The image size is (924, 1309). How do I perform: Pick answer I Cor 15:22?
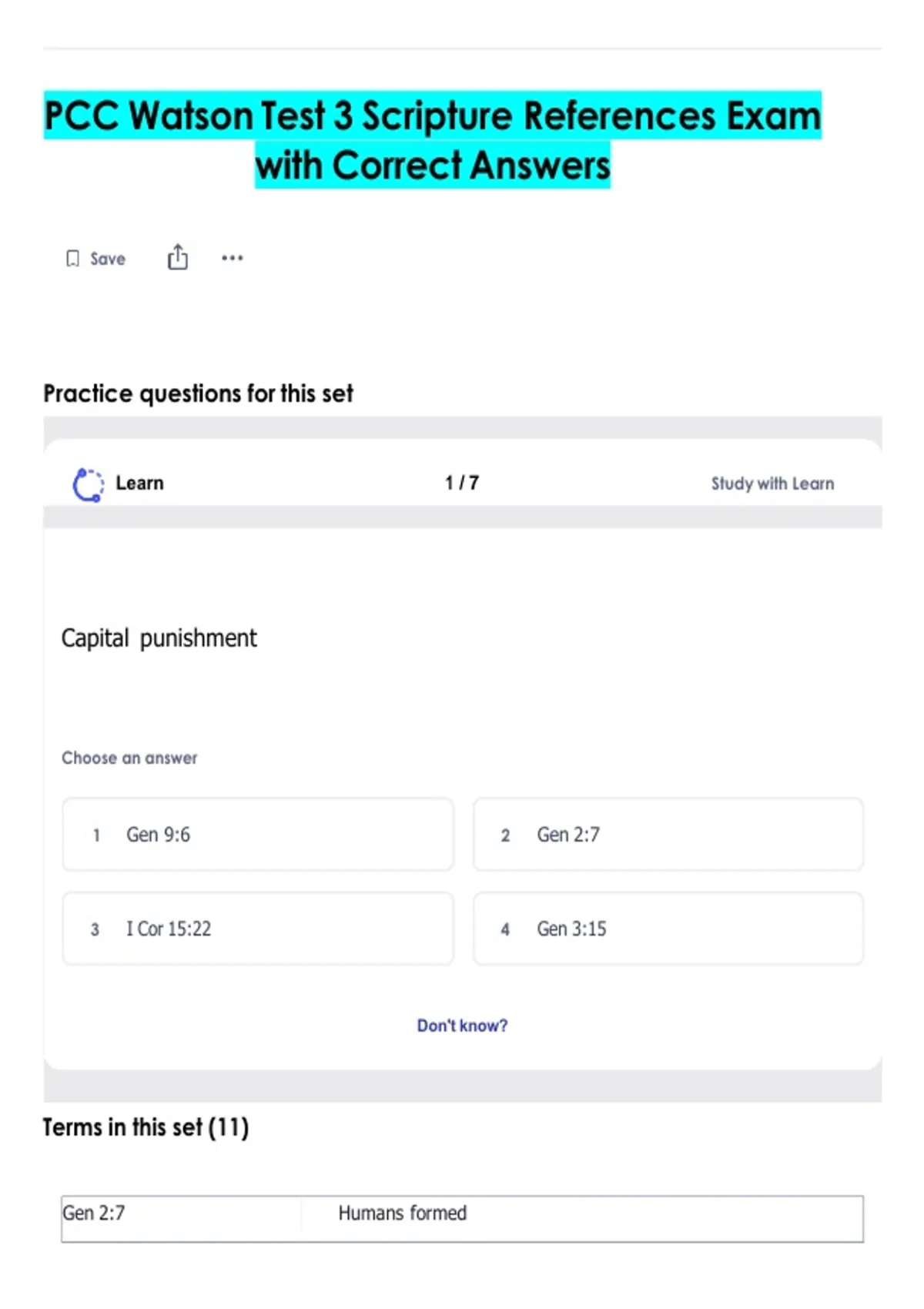pos(258,929)
